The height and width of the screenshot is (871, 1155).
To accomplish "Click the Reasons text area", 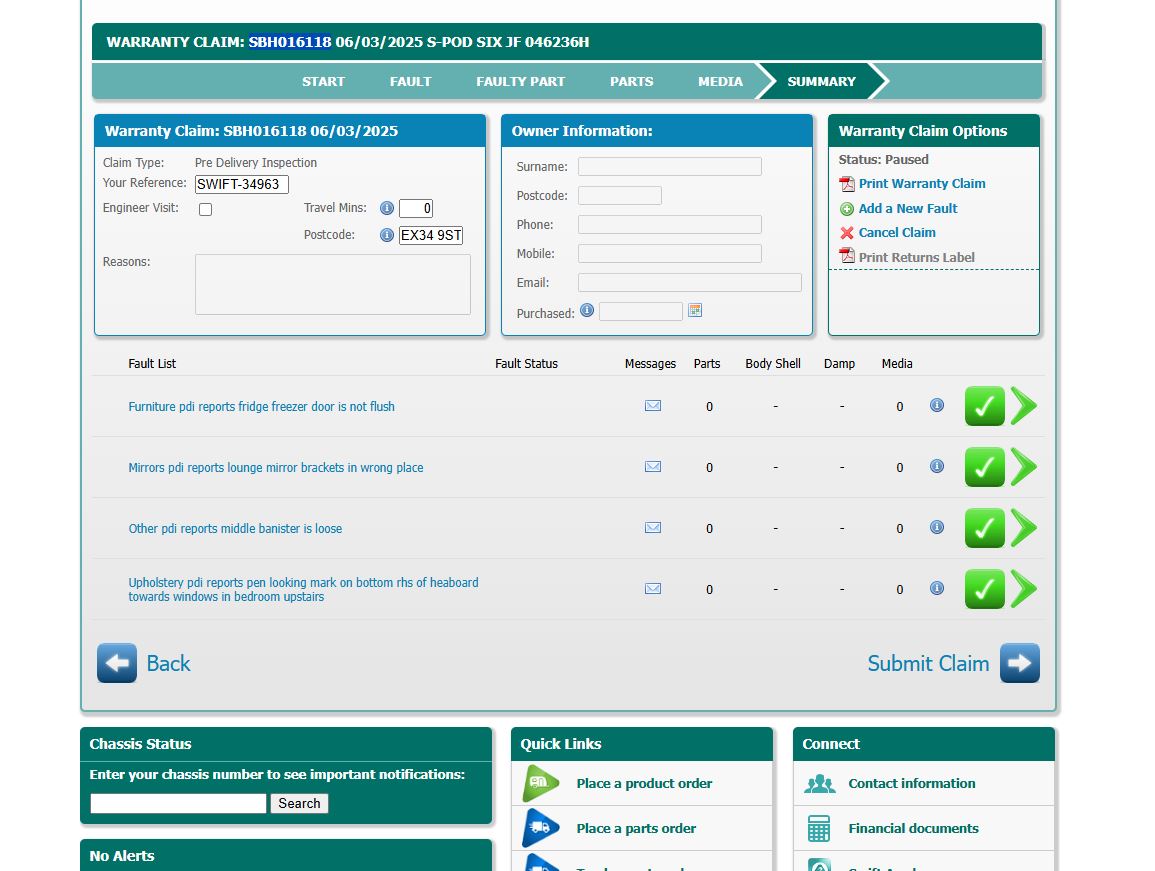I will 333,284.
